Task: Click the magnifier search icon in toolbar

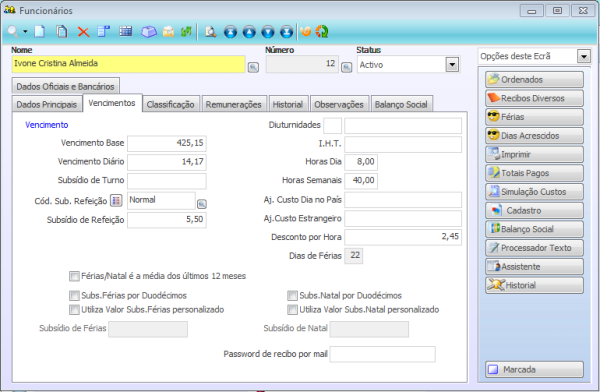Action: pyautogui.click(x=13, y=31)
